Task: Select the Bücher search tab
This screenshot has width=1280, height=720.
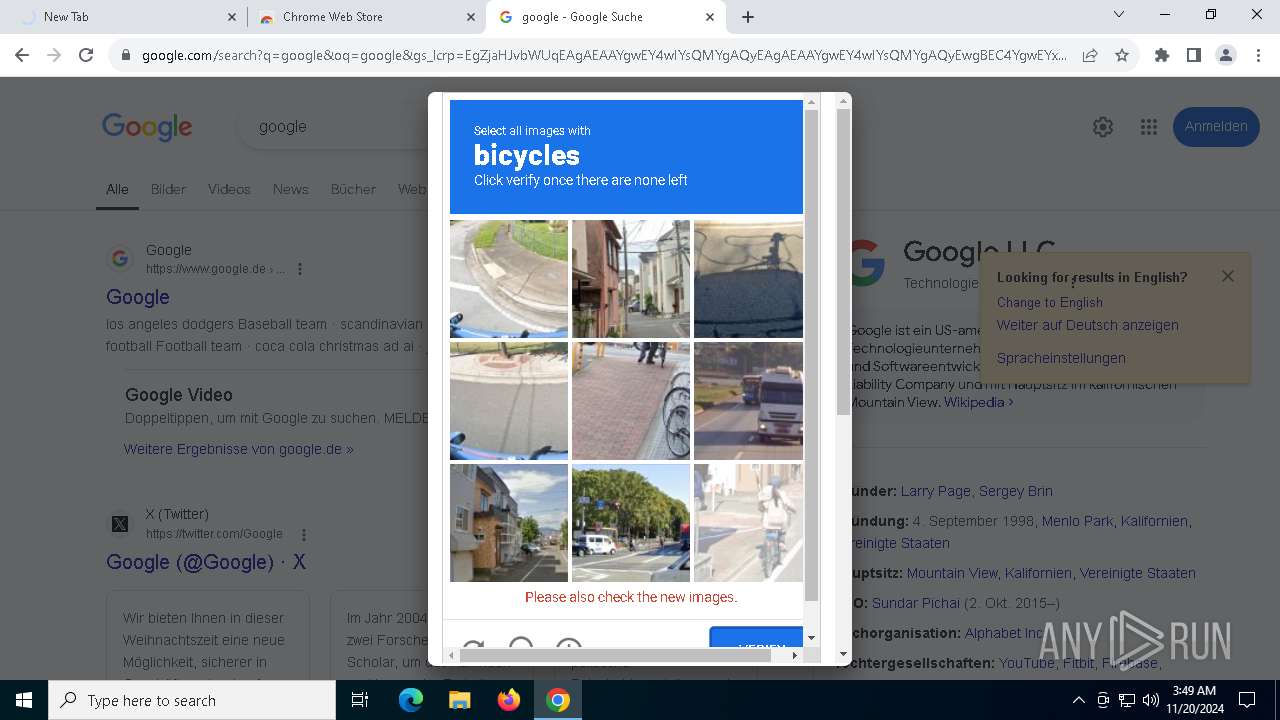Action: point(353,189)
